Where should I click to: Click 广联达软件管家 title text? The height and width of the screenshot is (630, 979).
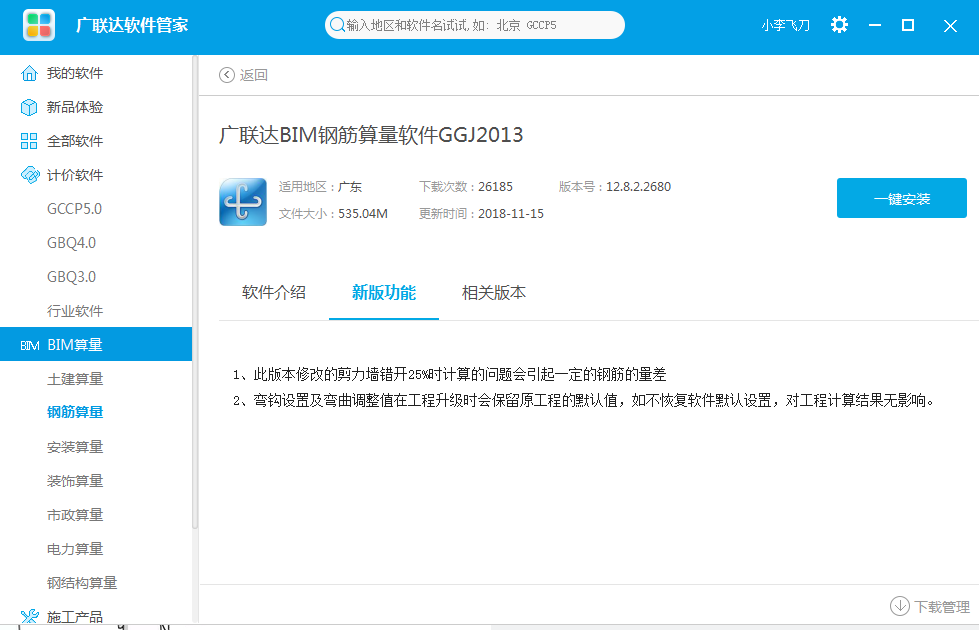pyautogui.click(x=132, y=26)
